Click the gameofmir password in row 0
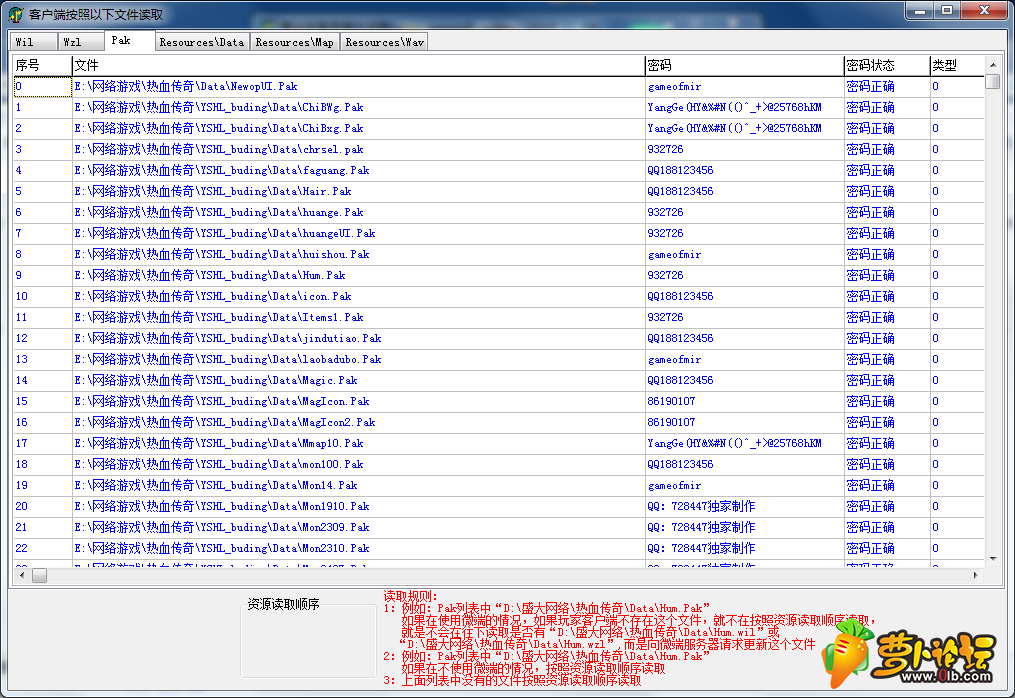The image size is (1015, 698). [675, 87]
